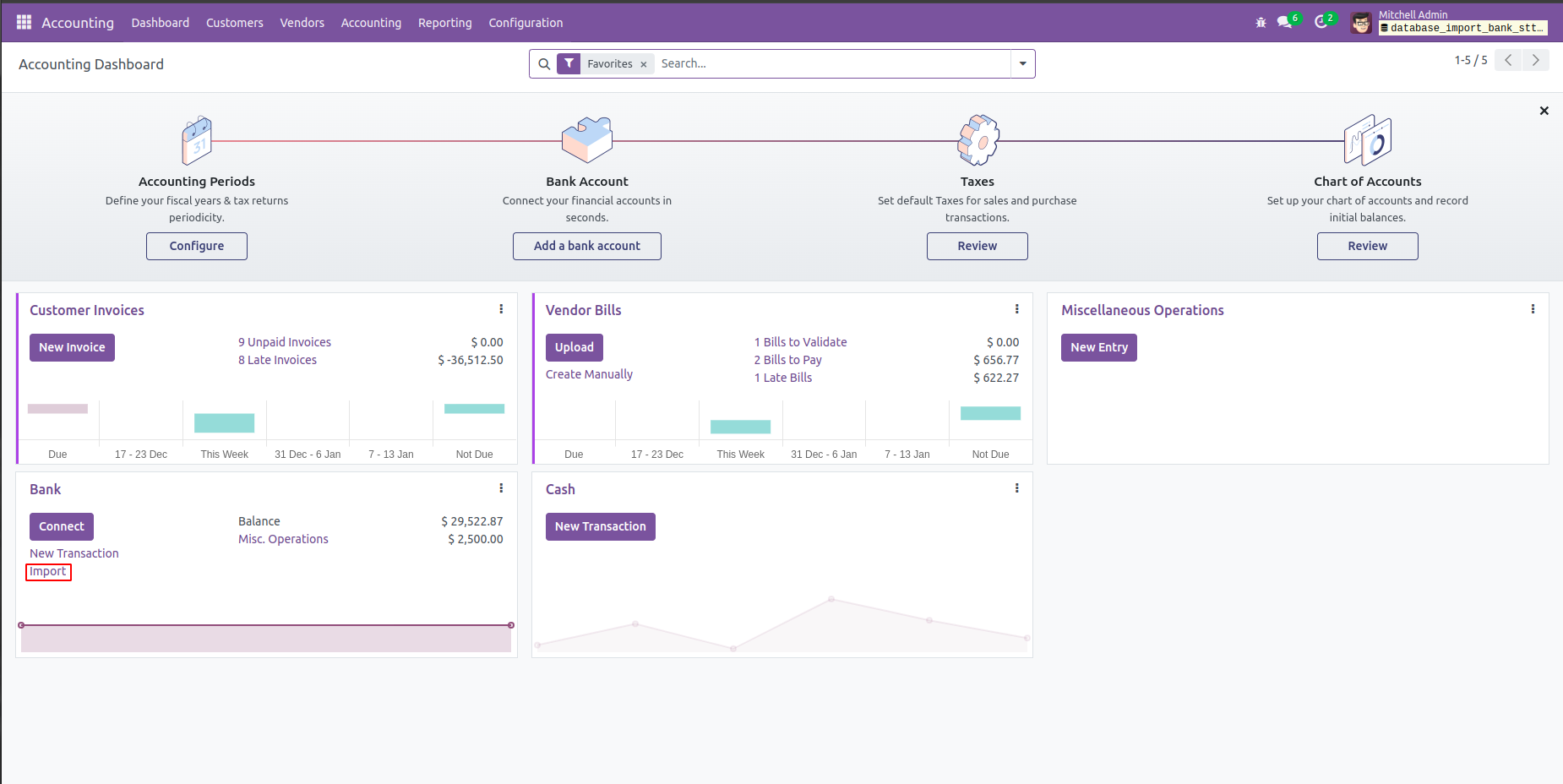The height and width of the screenshot is (784, 1563).
Task: Open the activities clock icon
Action: tap(1321, 22)
